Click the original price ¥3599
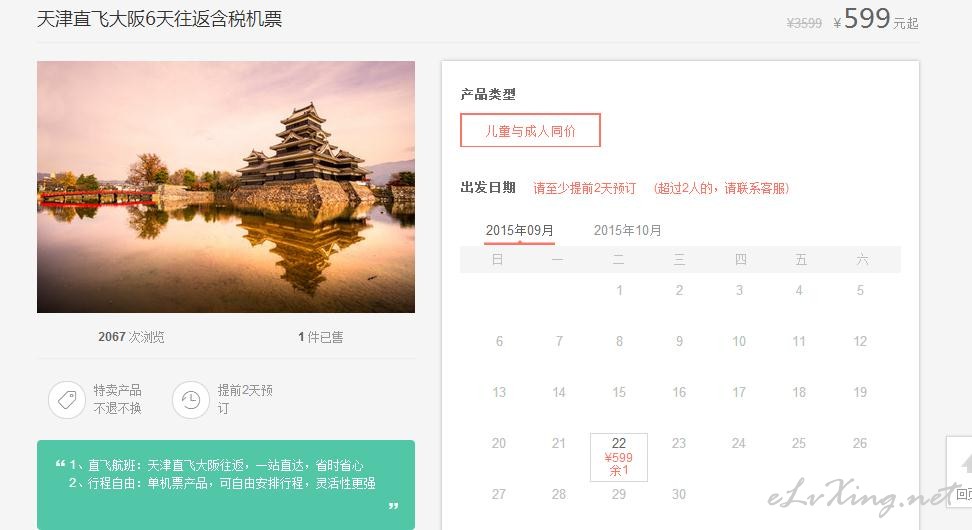 (x=804, y=24)
